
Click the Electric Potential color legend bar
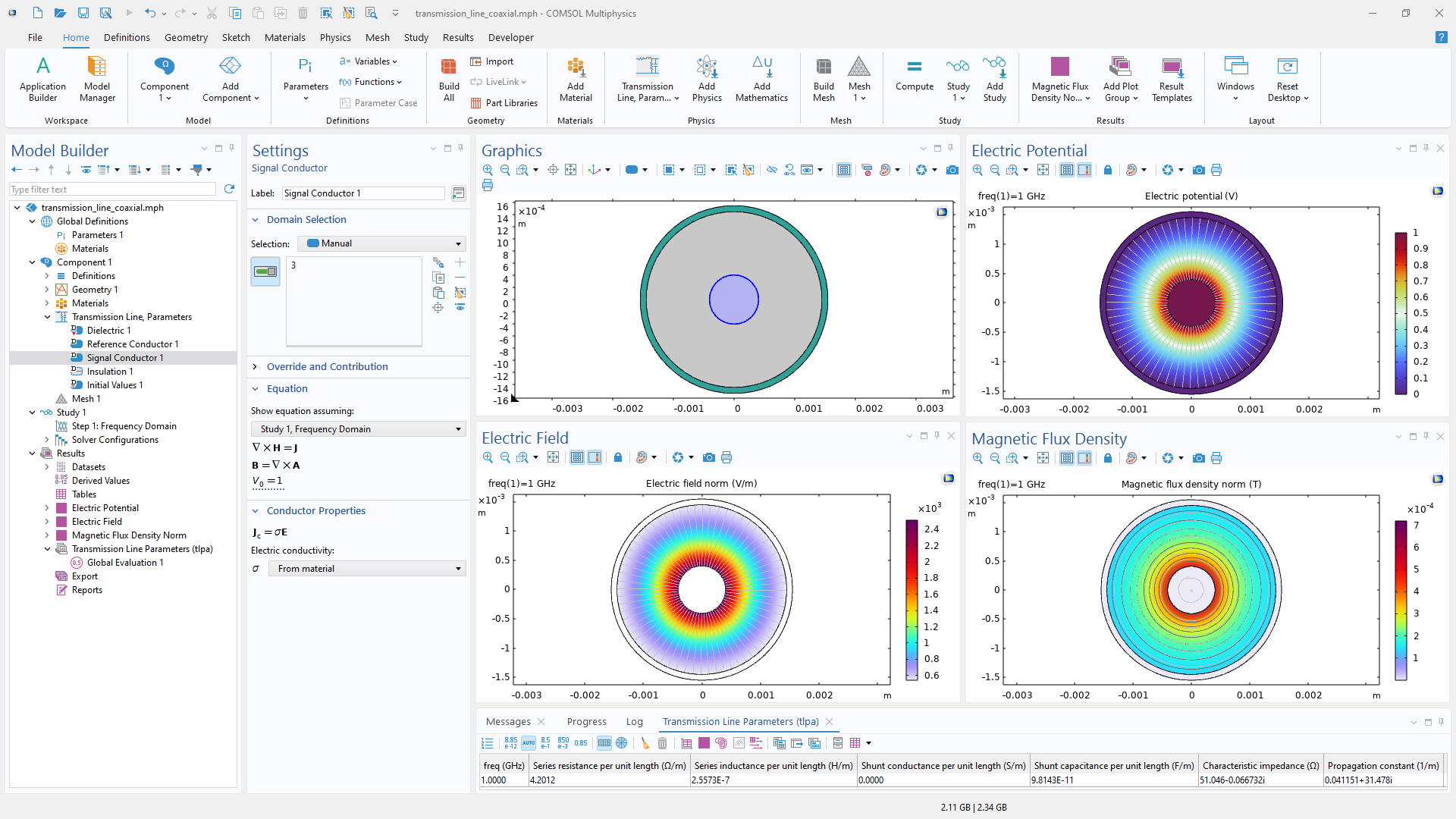point(1400,313)
